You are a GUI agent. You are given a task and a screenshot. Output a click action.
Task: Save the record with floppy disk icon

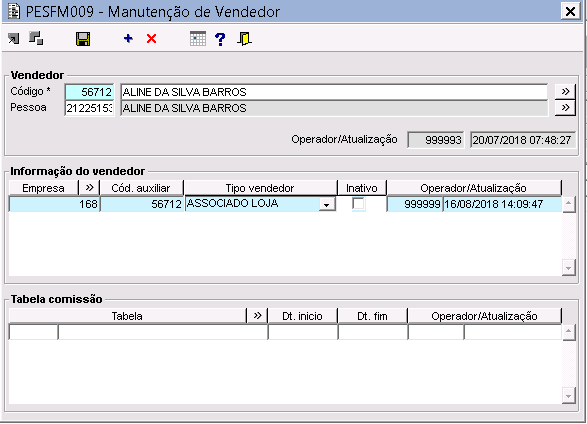pyautogui.click(x=83, y=39)
